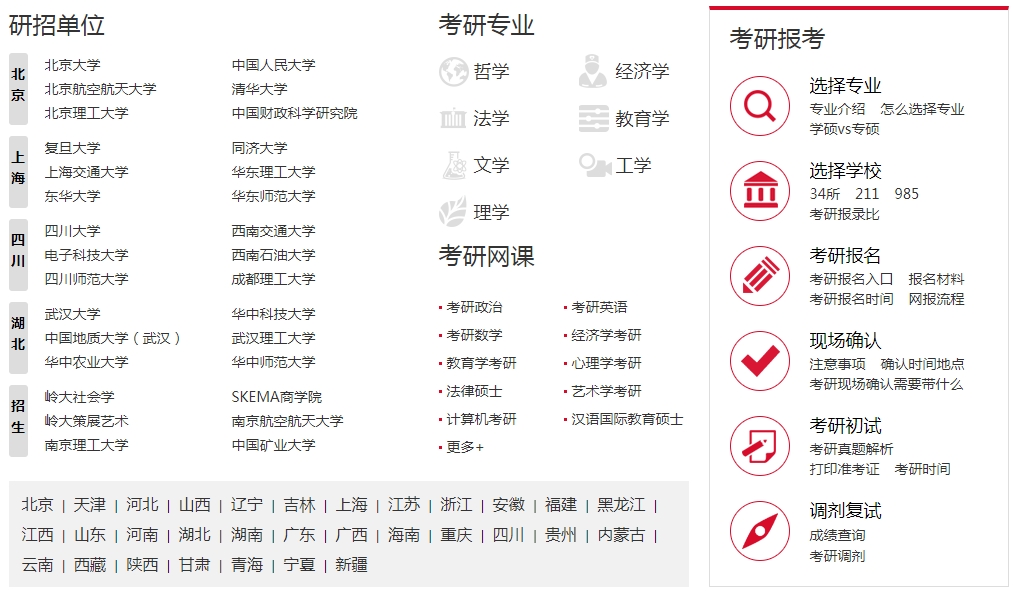Click 新疆 in the province bar

[x=349, y=564]
